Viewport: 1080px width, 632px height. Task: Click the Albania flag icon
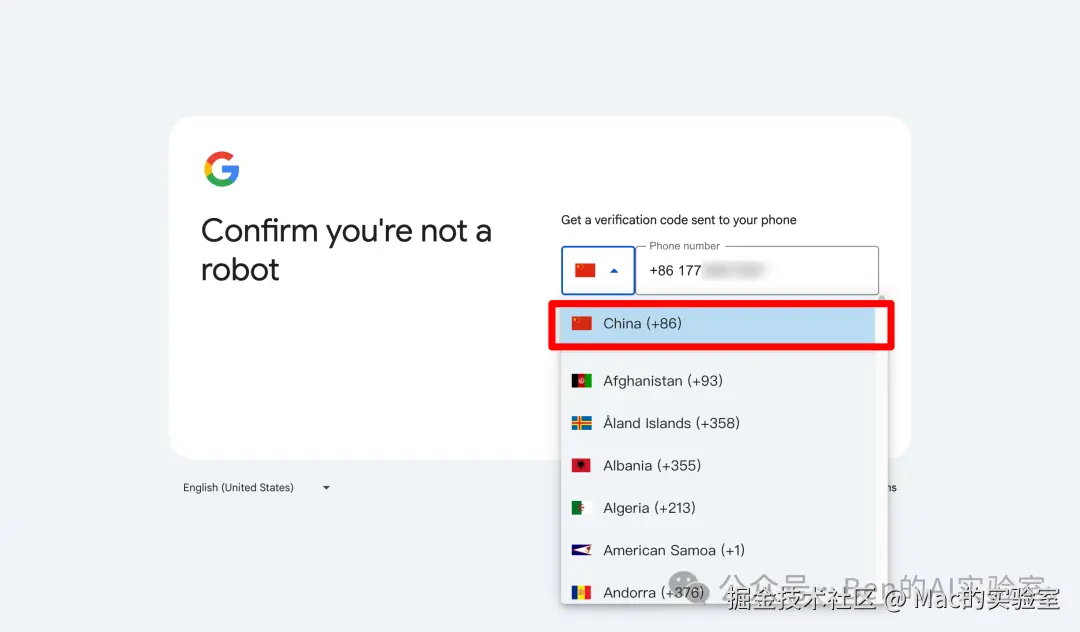click(581, 466)
